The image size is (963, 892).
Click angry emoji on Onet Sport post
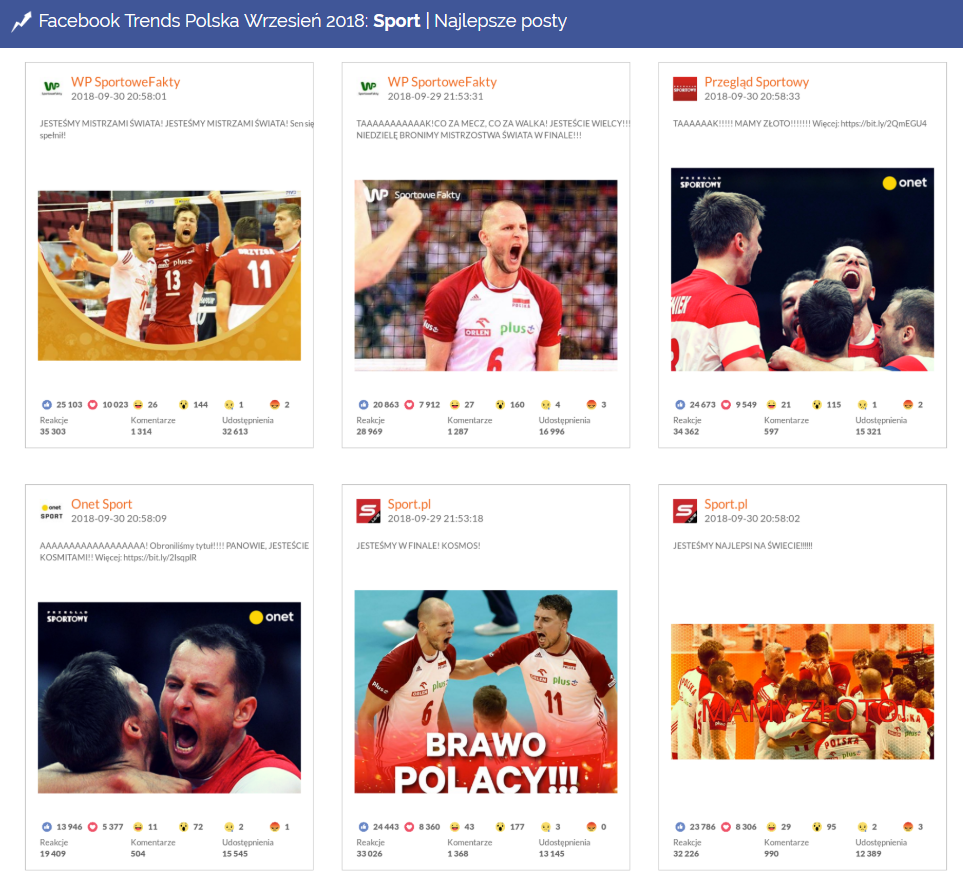[275, 827]
